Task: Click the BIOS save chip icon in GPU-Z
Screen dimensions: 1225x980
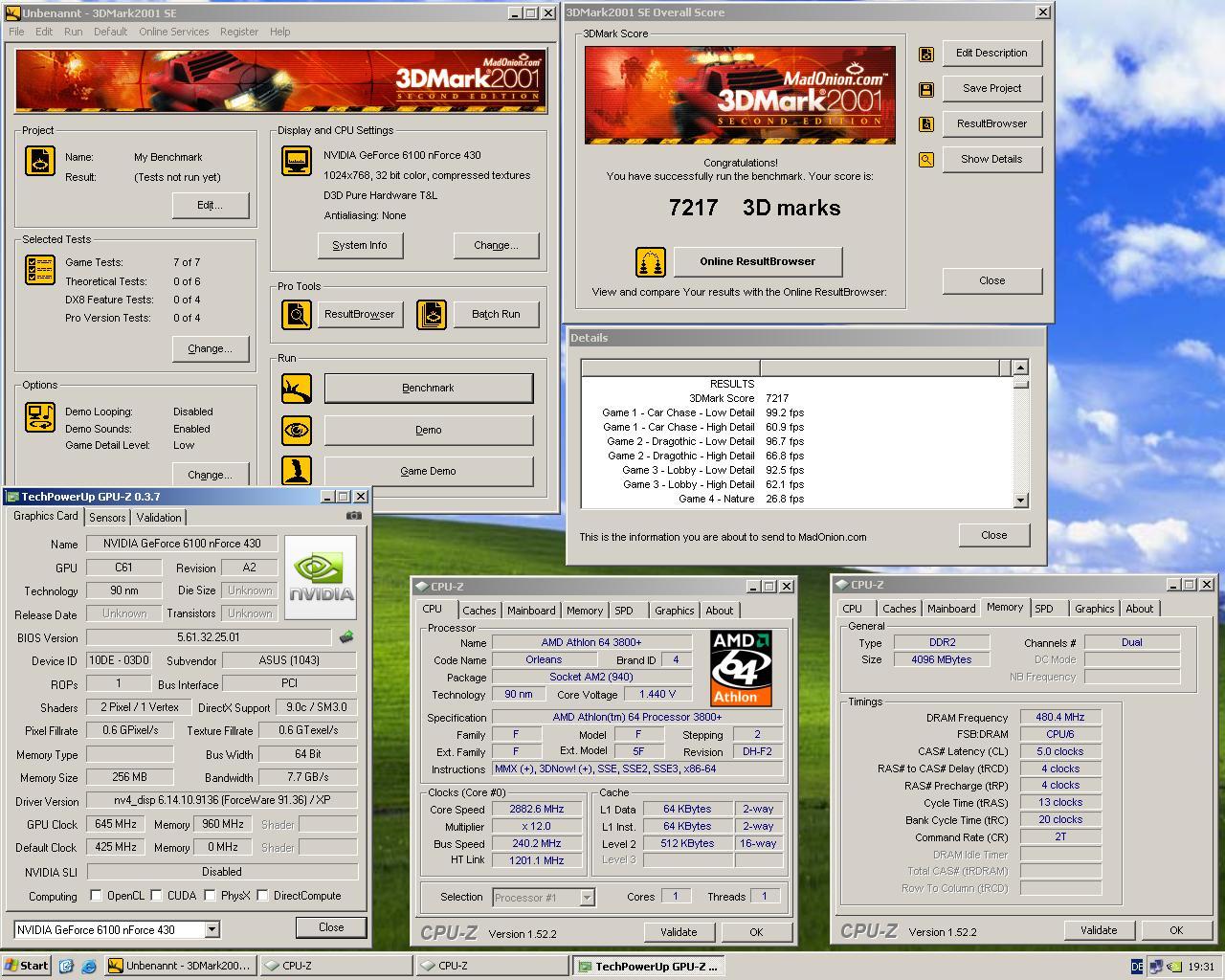Action: tap(346, 636)
